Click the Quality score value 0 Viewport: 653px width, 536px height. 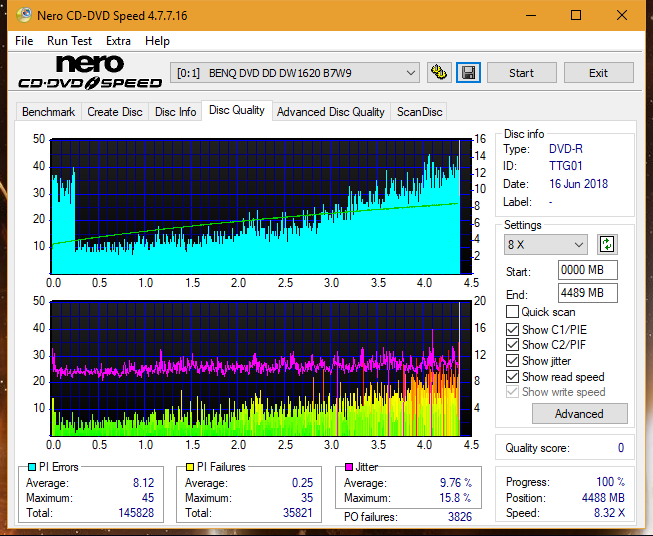pos(621,448)
